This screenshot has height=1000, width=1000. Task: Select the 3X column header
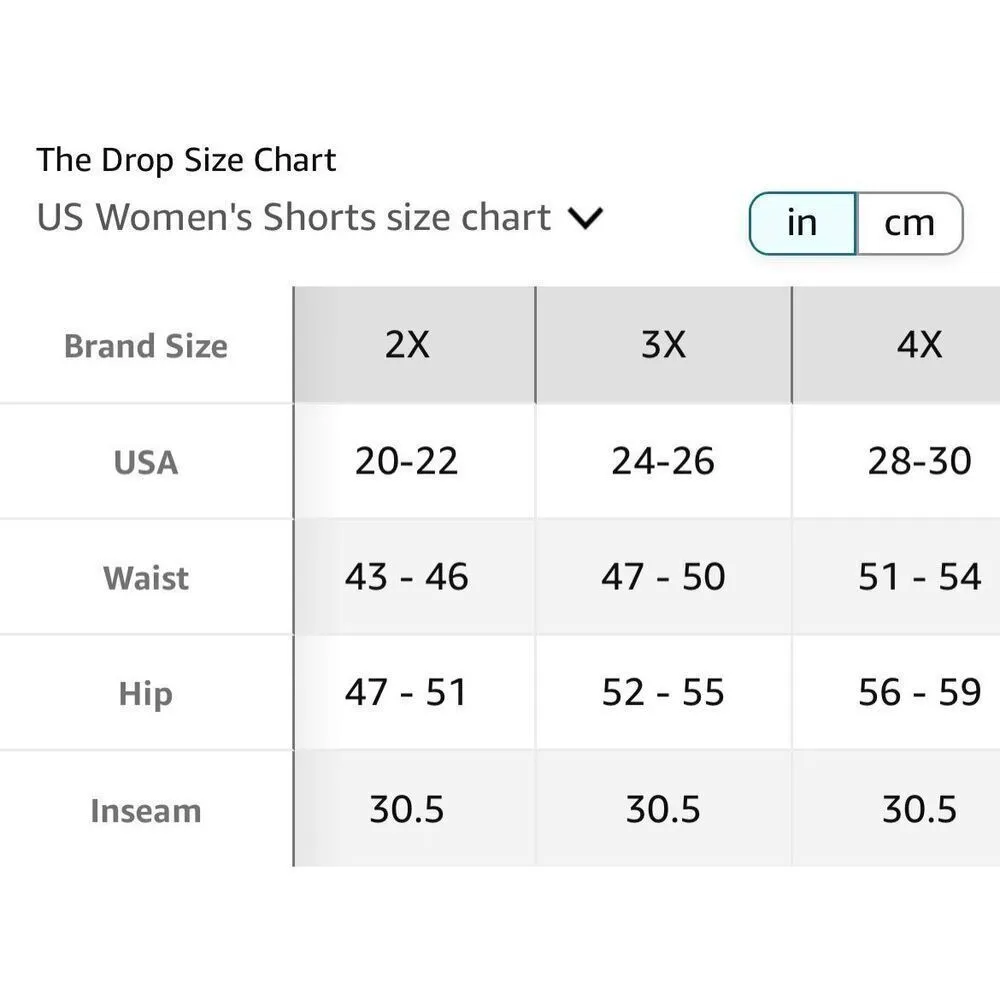pyautogui.click(x=662, y=345)
